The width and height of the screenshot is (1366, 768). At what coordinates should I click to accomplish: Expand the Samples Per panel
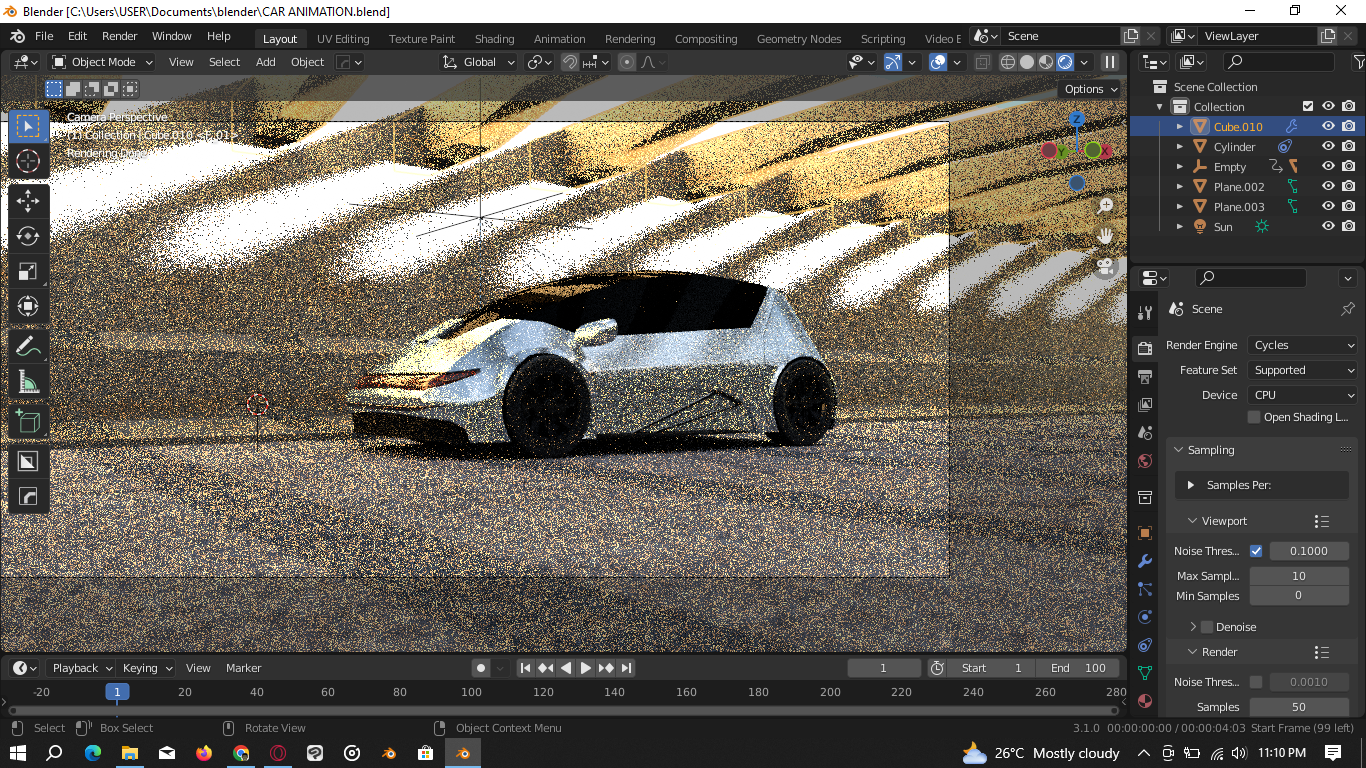point(1191,485)
